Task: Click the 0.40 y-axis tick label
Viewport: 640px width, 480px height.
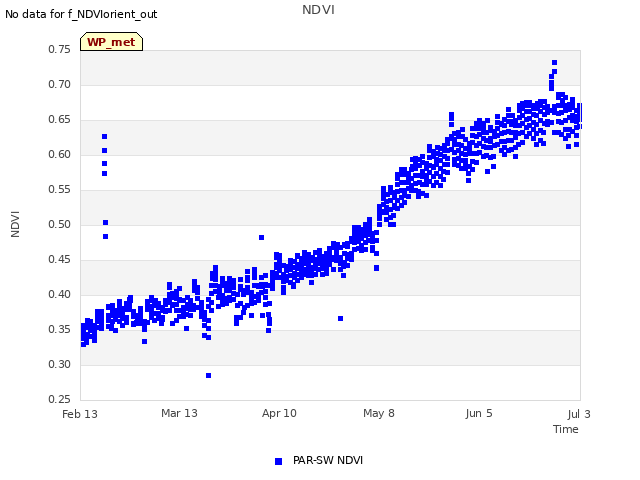Action: [60, 294]
